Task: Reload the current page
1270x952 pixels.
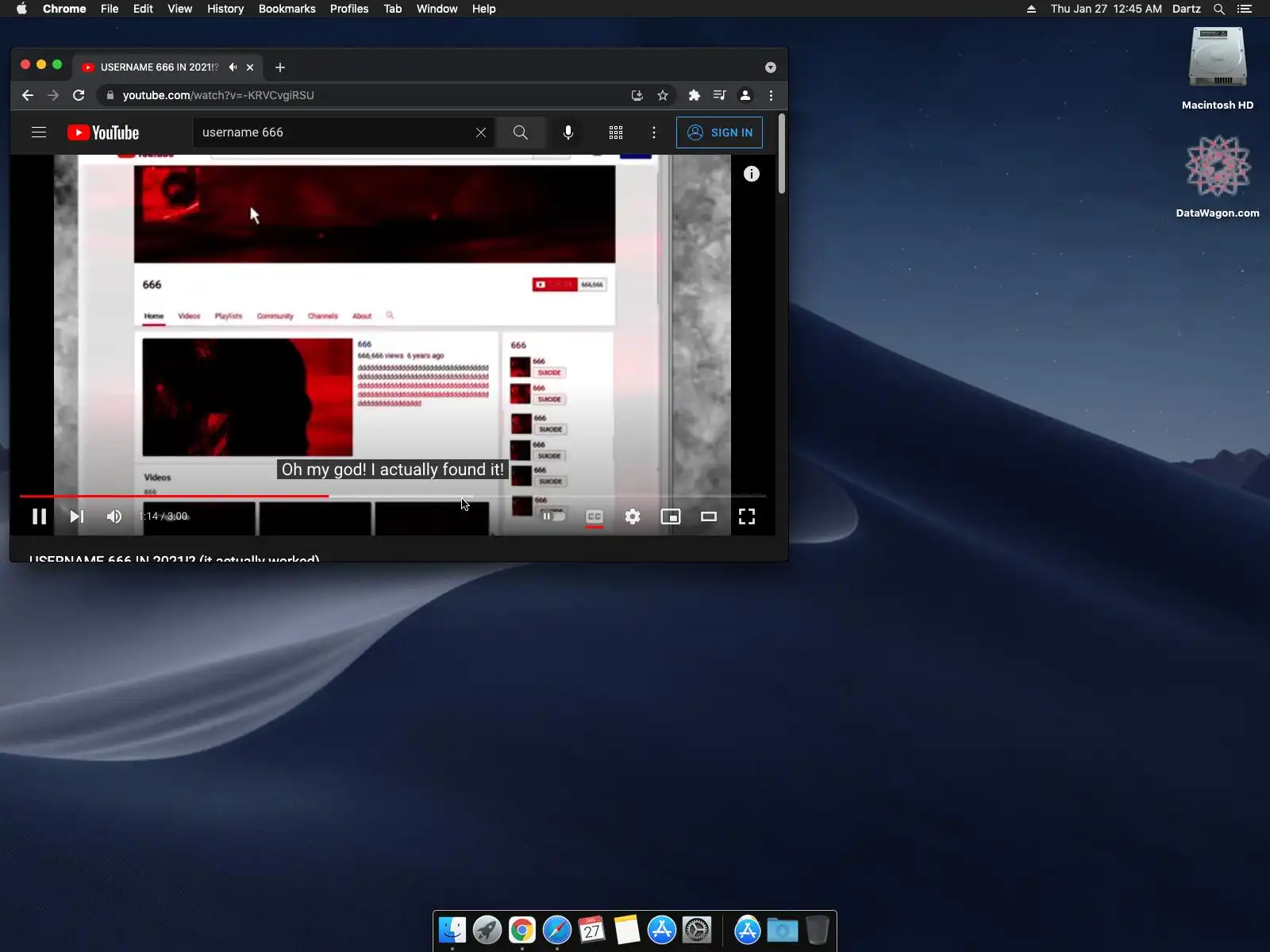Action: click(79, 95)
